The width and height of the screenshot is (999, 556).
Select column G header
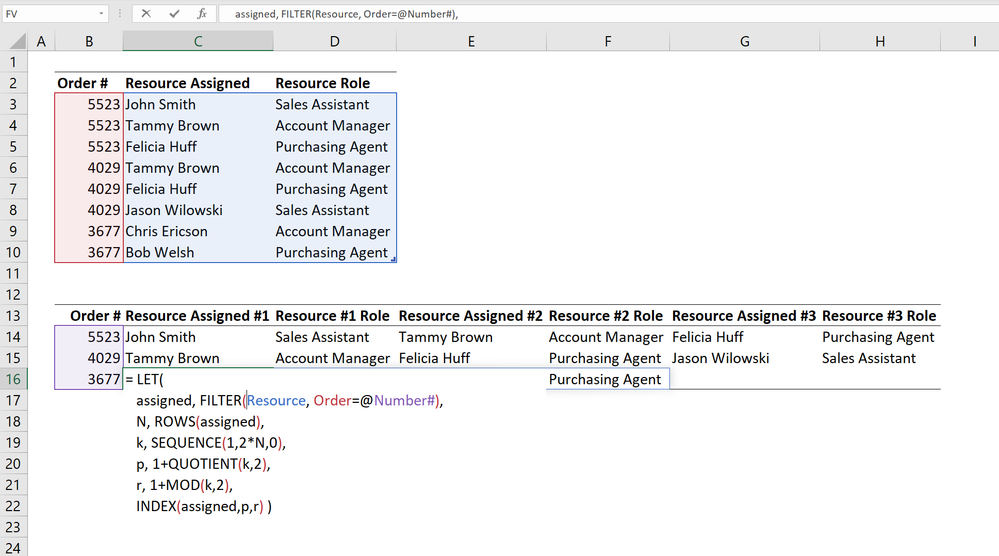pyautogui.click(x=745, y=41)
